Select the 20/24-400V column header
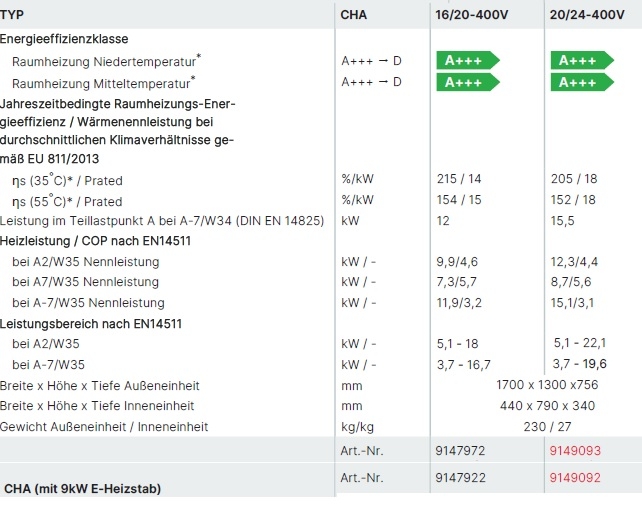The width and height of the screenshot is (642, 518). point(586,15)
